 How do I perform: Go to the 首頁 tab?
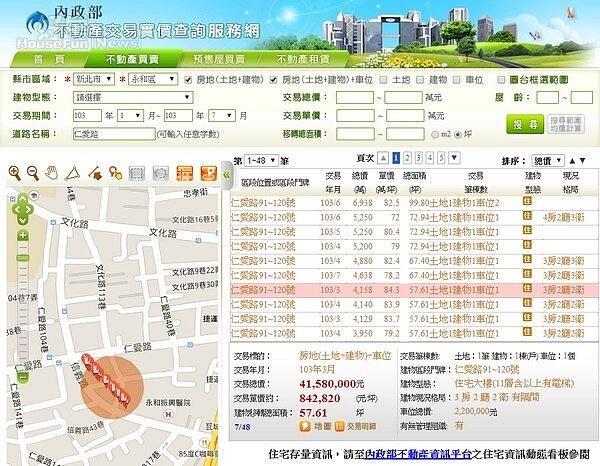(49, 59)
